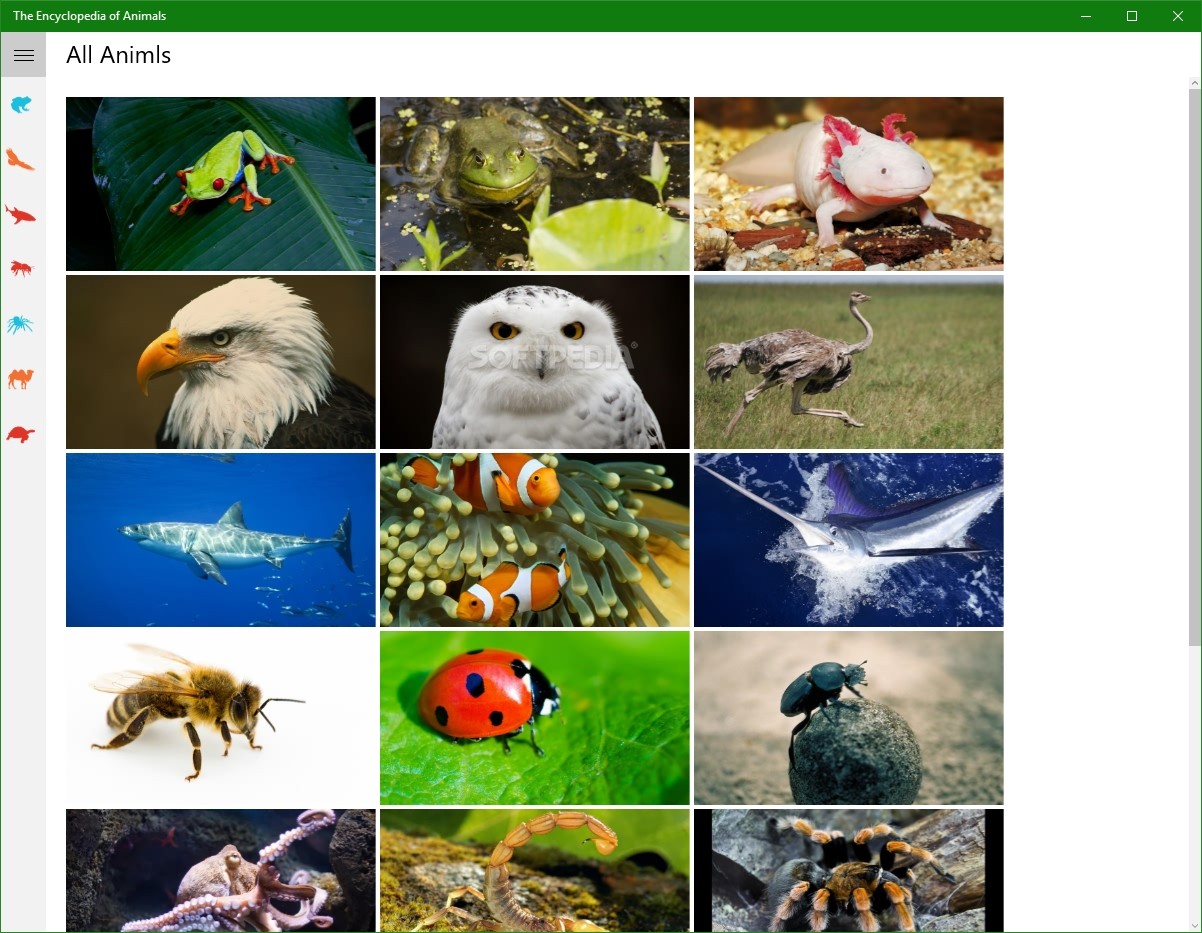Open the green bullfrog in pond picture
Image resolution: width=1202 pixels, height=933 pixels.
535,184
